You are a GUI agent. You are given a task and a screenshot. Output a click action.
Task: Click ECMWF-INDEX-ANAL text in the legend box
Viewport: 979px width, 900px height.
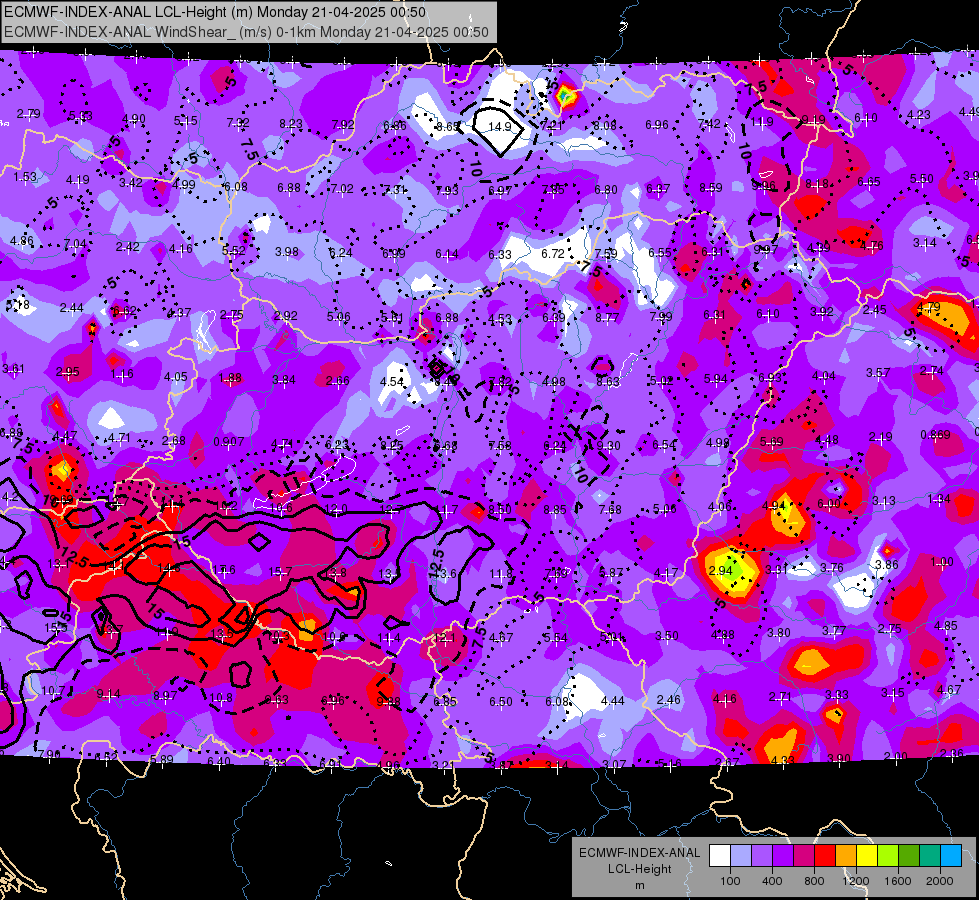point(639,853)
